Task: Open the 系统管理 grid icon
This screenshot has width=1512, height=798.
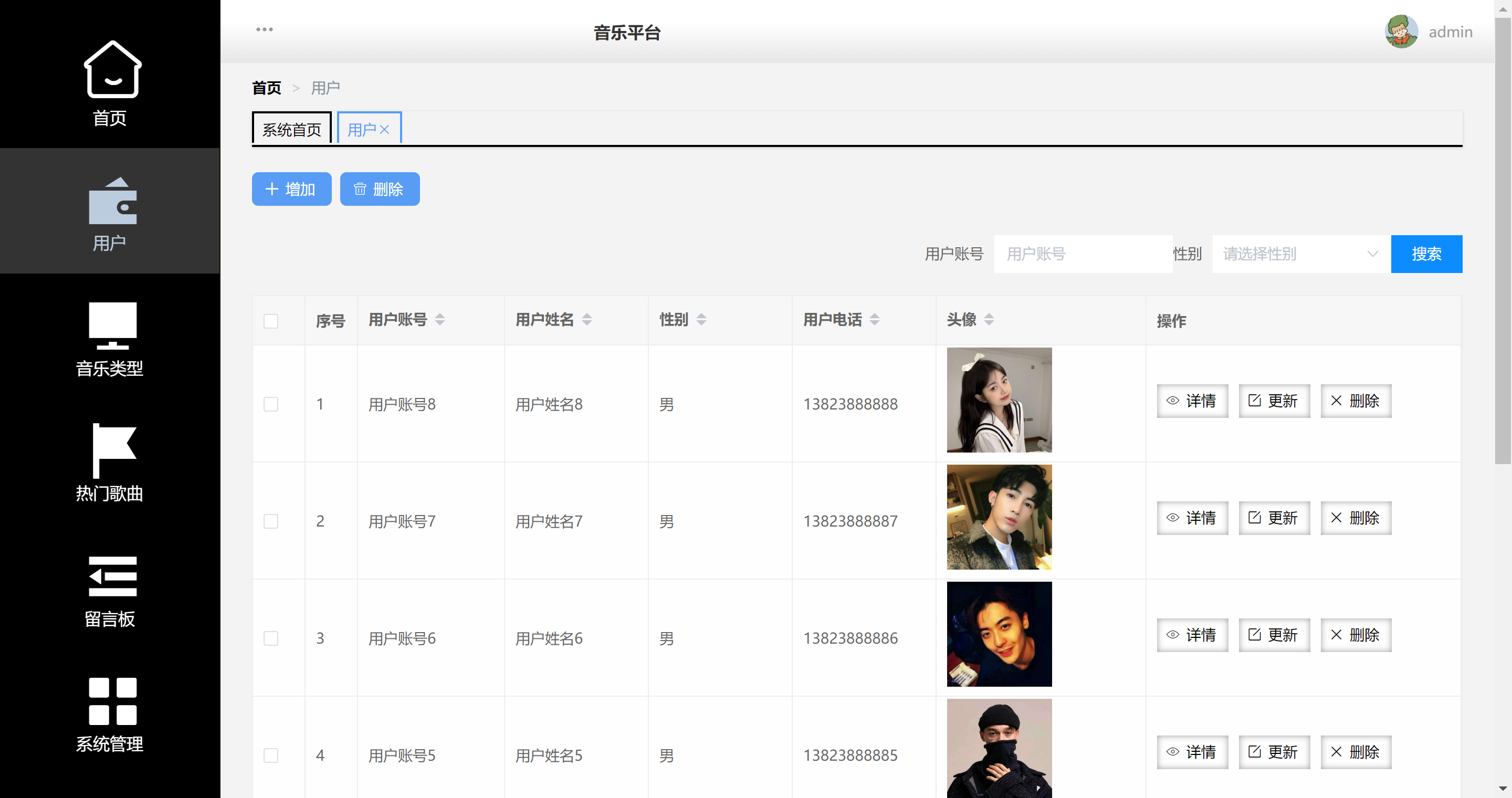Action: point(112,701)
